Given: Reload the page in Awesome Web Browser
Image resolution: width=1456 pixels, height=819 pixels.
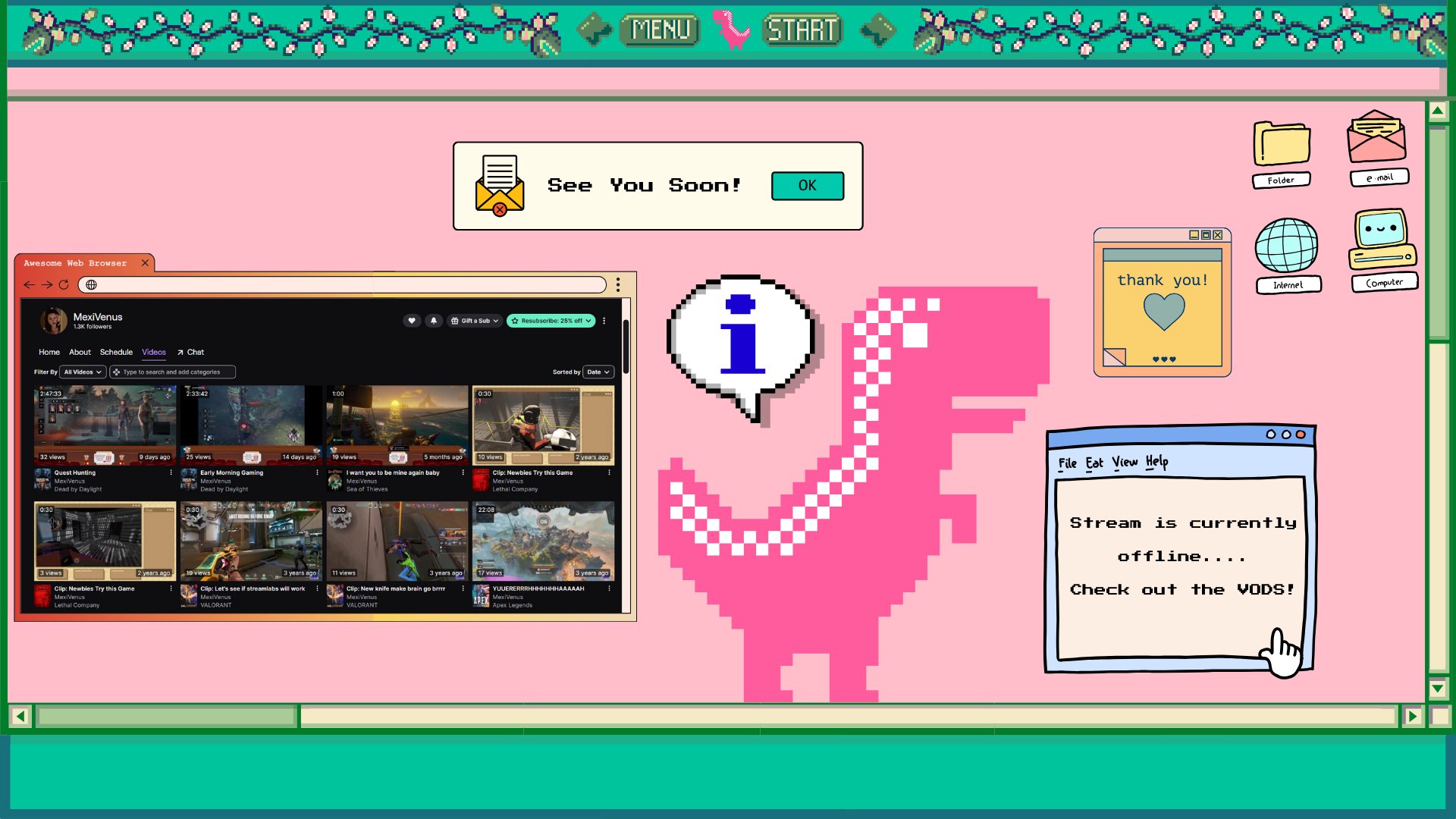Looking at the screenshot, I should pos(64,285).
